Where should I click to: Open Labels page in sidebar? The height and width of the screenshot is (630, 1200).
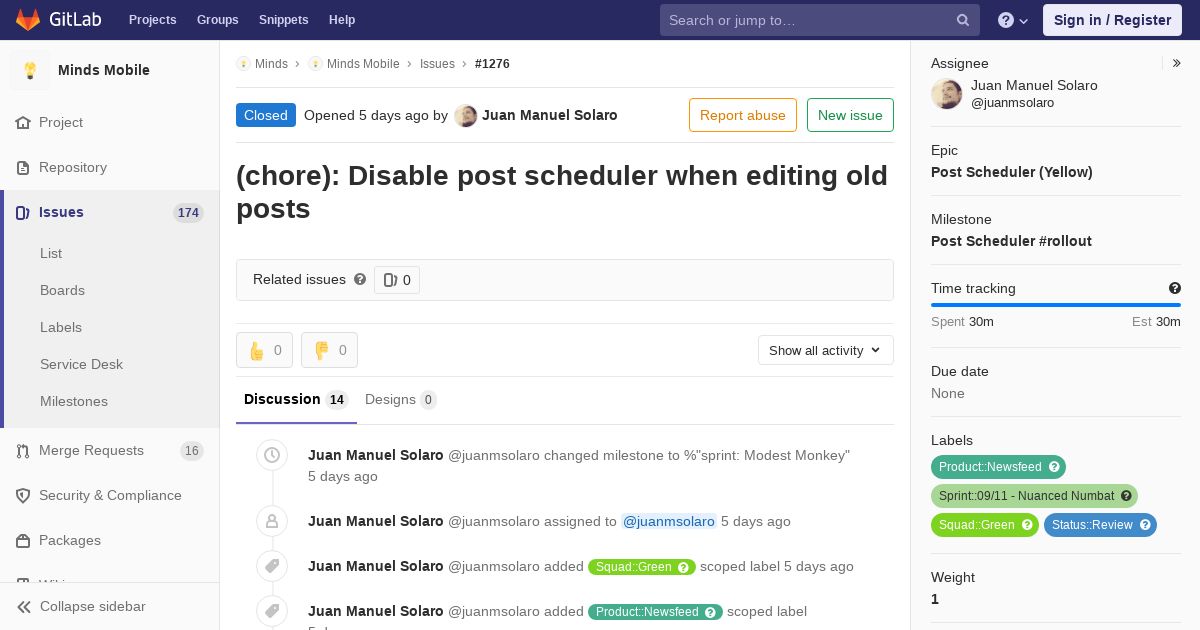61,327
